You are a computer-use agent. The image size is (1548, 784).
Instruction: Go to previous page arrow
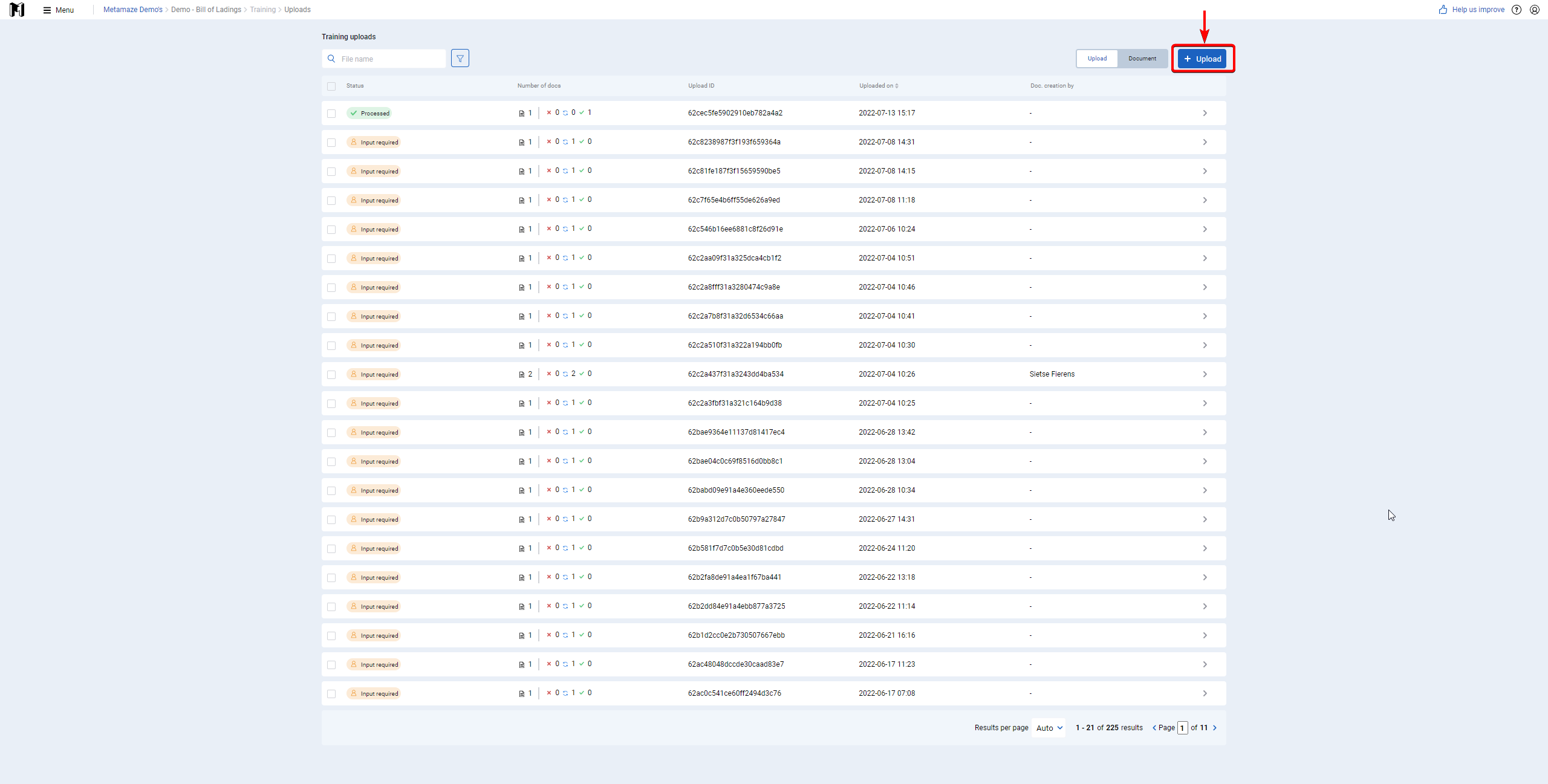point(1154,728)
